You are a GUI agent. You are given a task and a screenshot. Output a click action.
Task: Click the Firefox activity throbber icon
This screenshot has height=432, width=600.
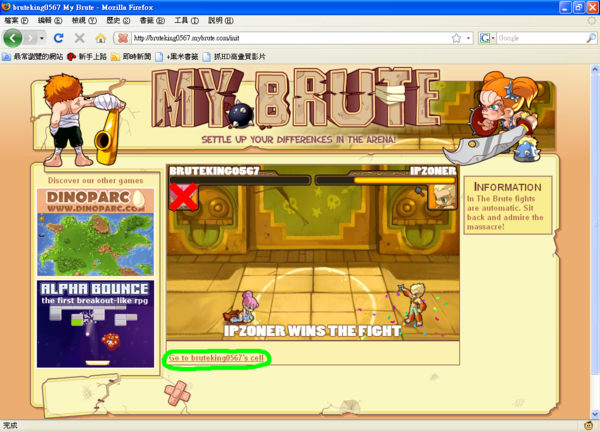tap(592, 21)
